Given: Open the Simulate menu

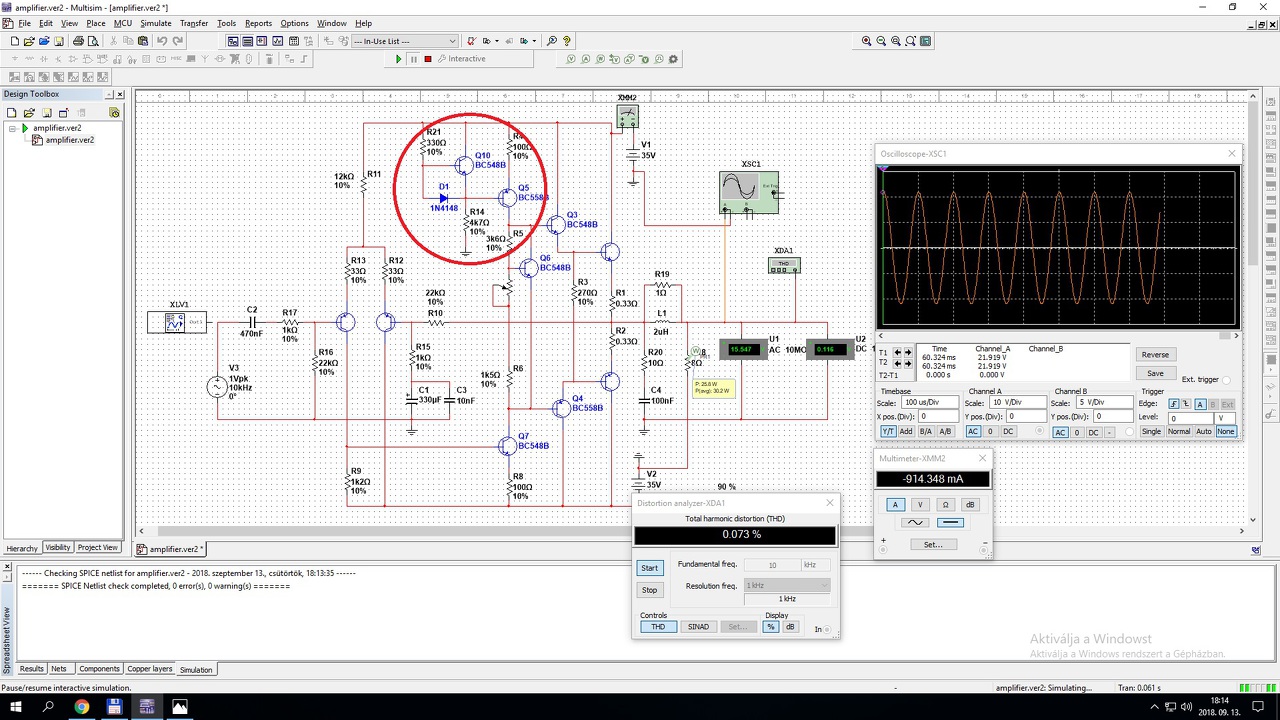Looking at the screenshot, I should click(155, 23).
